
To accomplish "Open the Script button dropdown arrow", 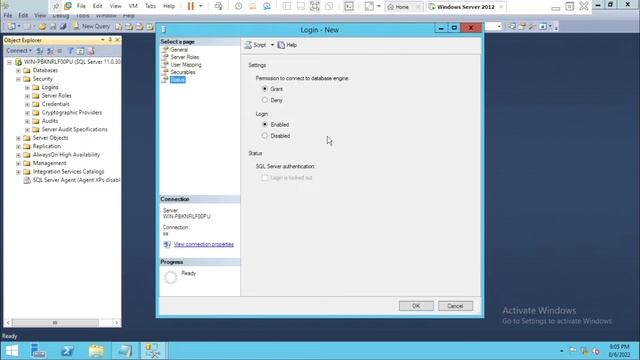I will pos(272,45).
